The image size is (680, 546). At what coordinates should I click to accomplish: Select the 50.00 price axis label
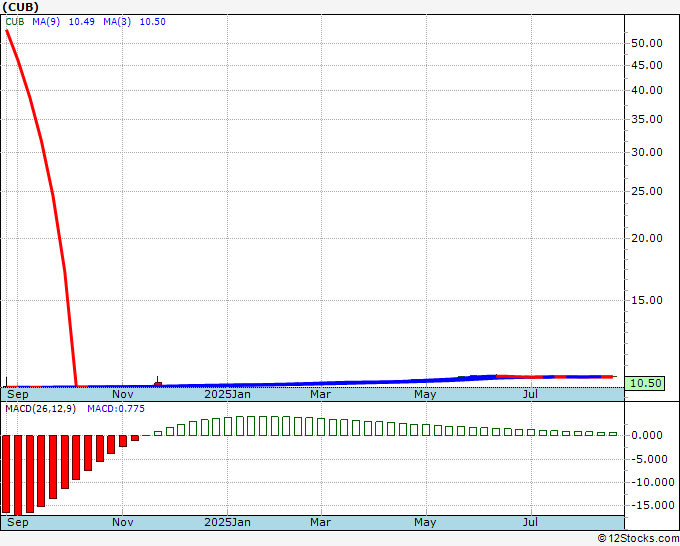647,43
